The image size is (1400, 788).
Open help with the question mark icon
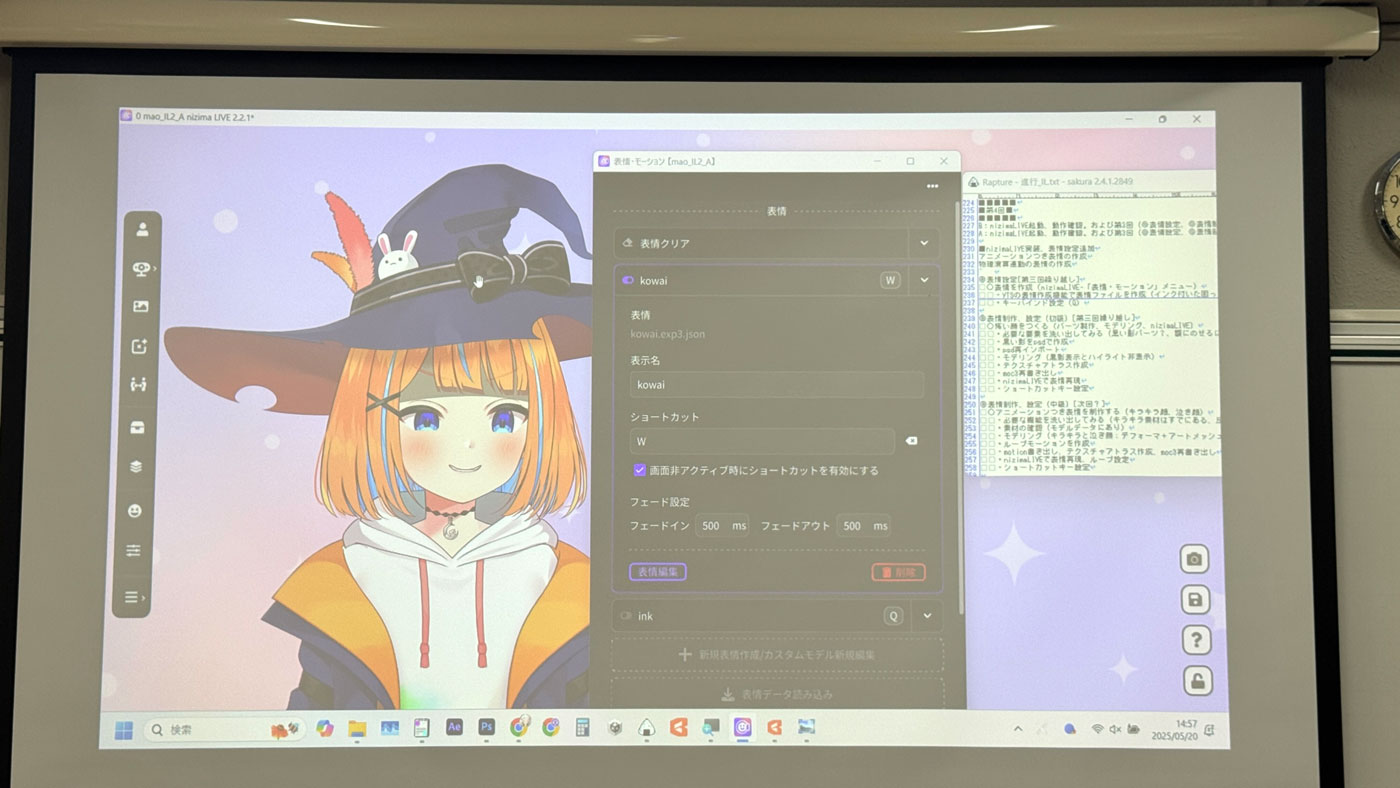(1197, 640)
